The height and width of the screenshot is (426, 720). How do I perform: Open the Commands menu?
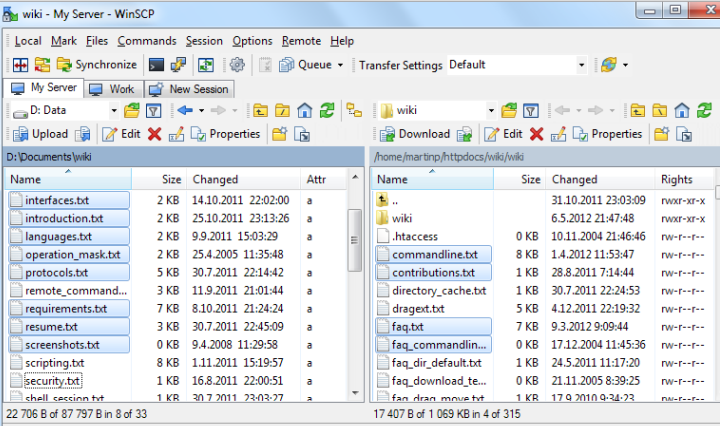point(147,41)
